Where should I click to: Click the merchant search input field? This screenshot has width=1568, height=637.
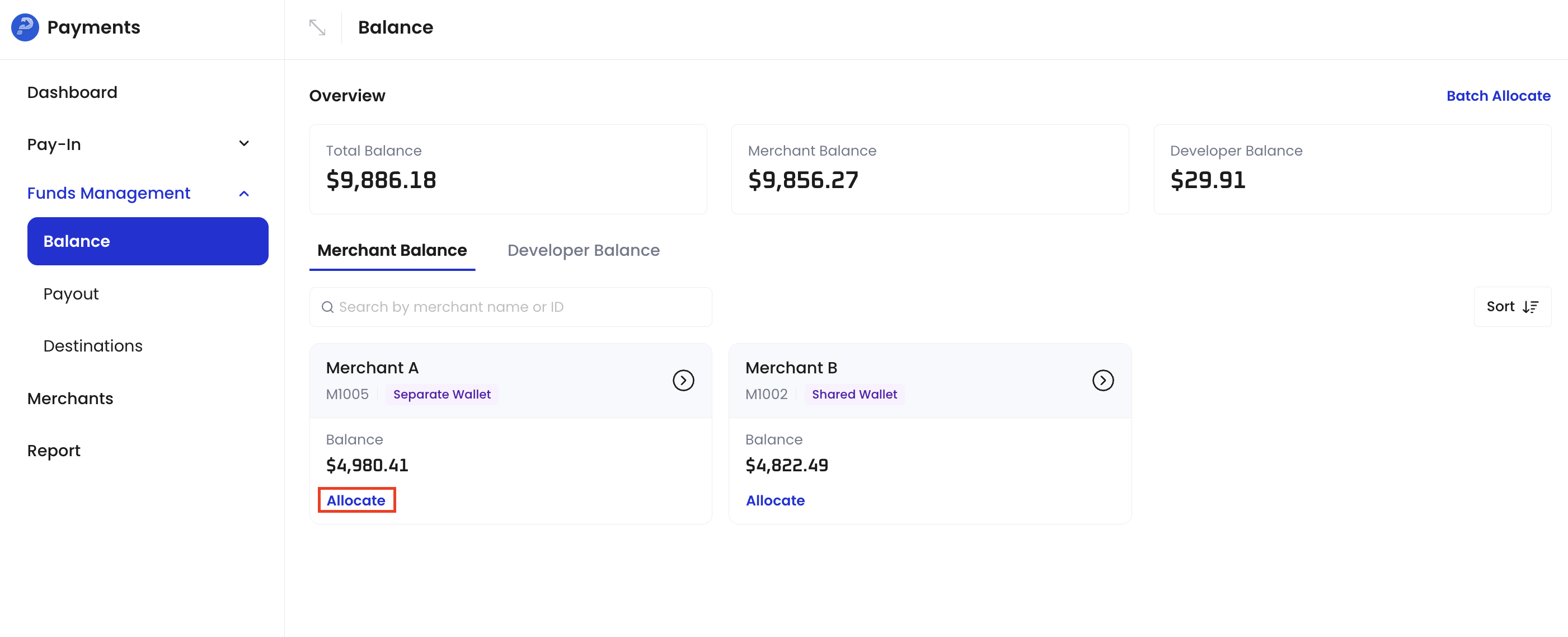tap(511, 307)
